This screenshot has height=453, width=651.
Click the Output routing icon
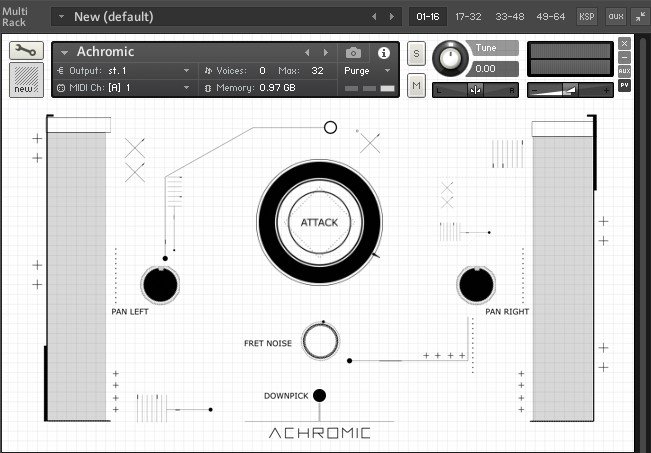click(61, 71)
